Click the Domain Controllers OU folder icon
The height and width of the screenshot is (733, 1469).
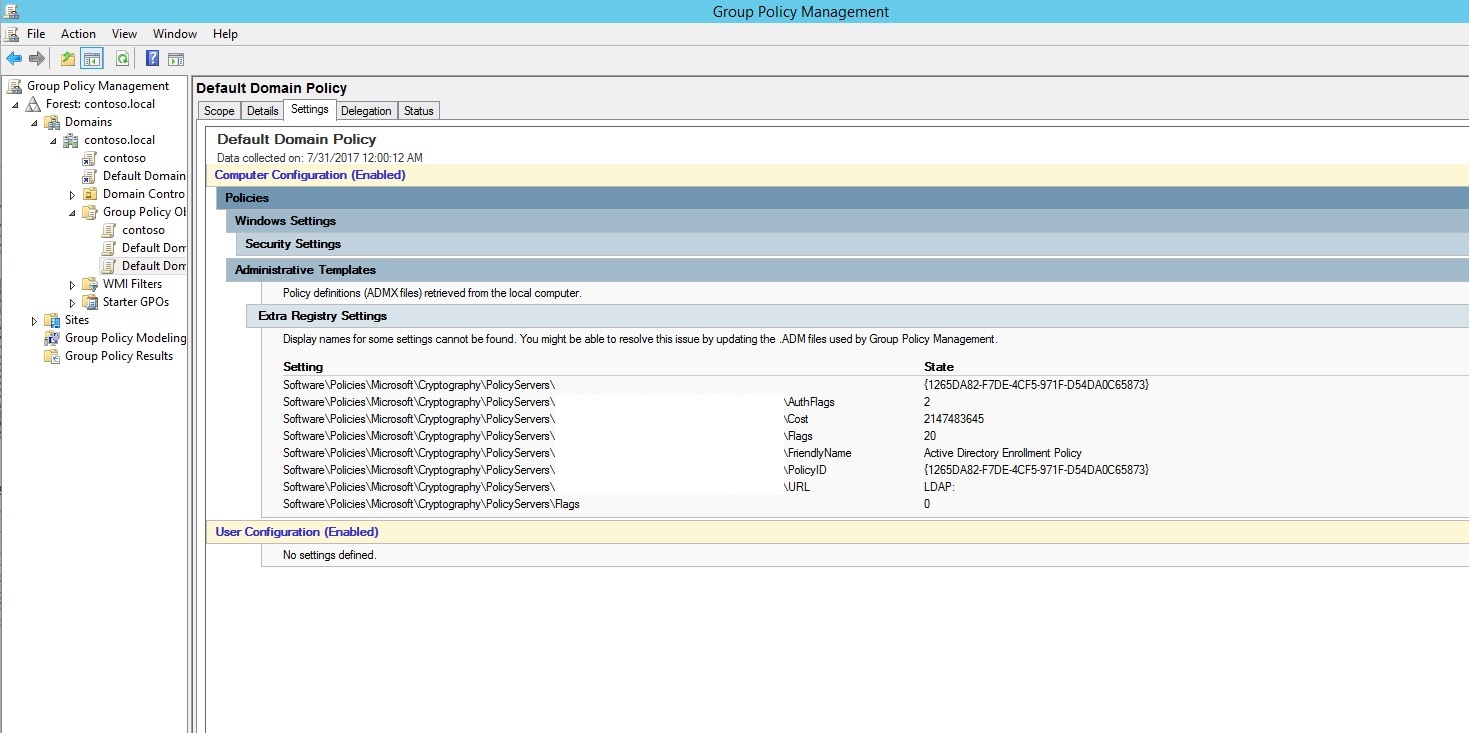(90, 194)
